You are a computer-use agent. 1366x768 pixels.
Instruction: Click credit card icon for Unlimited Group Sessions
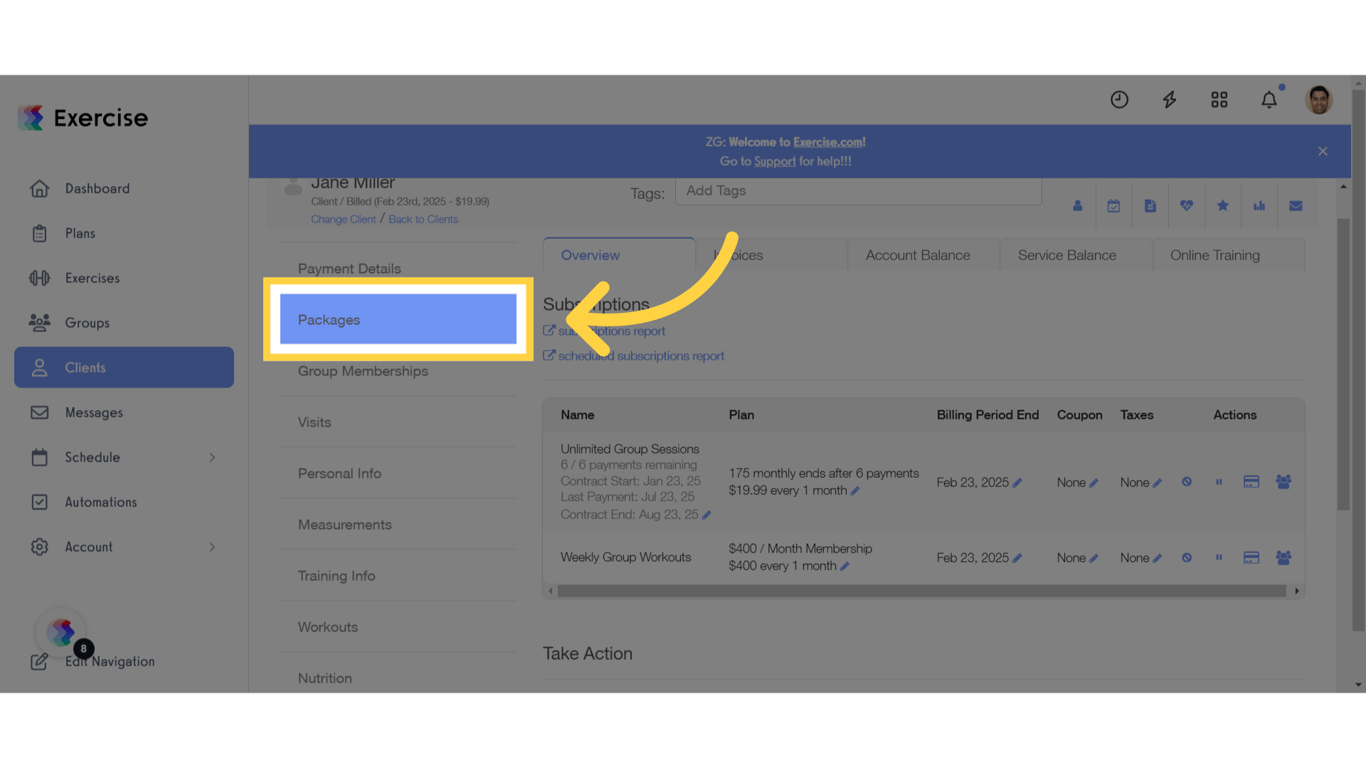[1251, 482]
